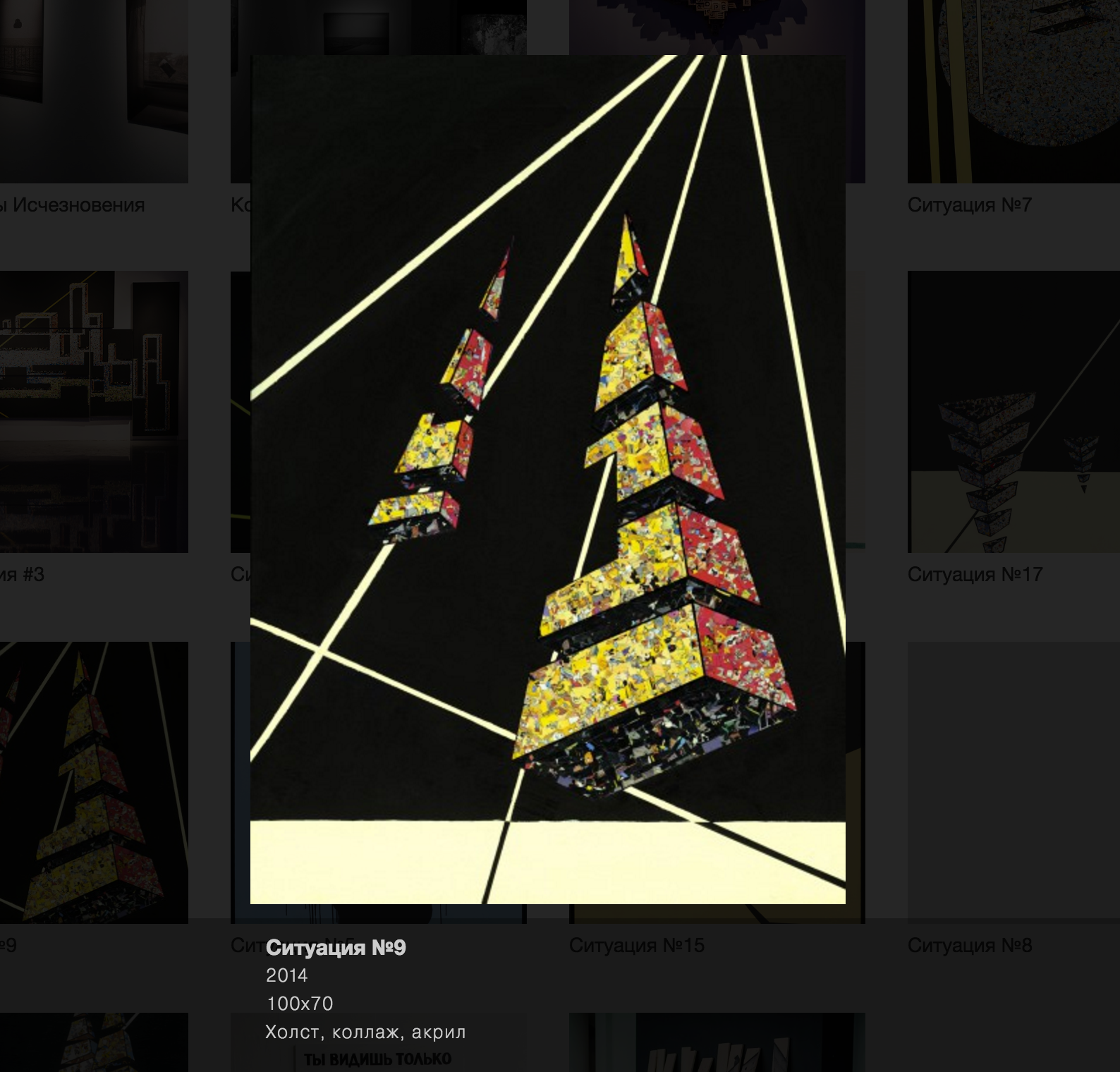The image size is (1120, 1072).
Task: Click the Ситуация №15 title
Action: 637,946
